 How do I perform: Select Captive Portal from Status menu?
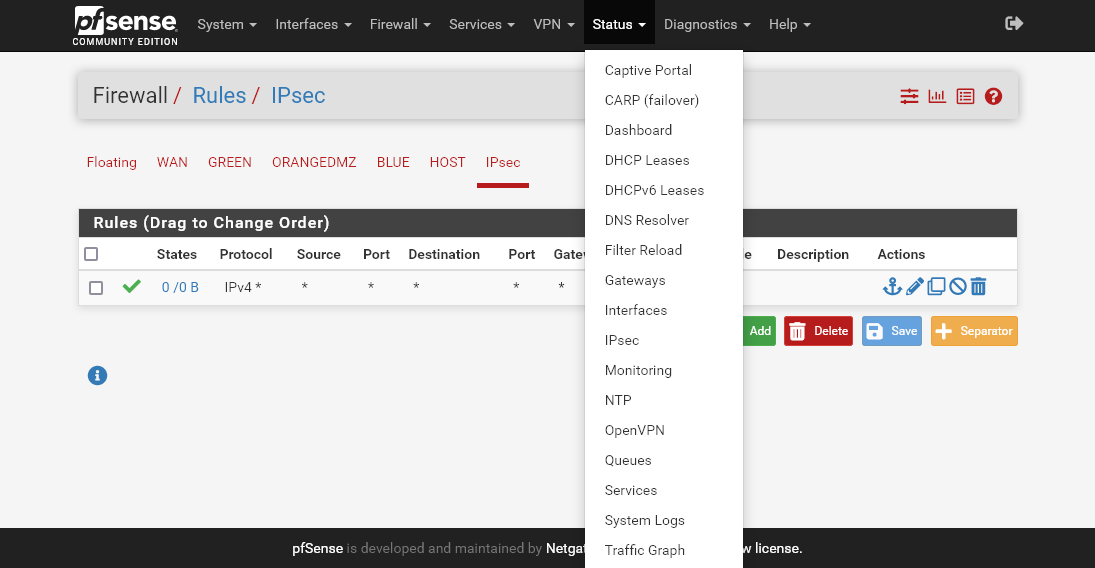point(663,71)
